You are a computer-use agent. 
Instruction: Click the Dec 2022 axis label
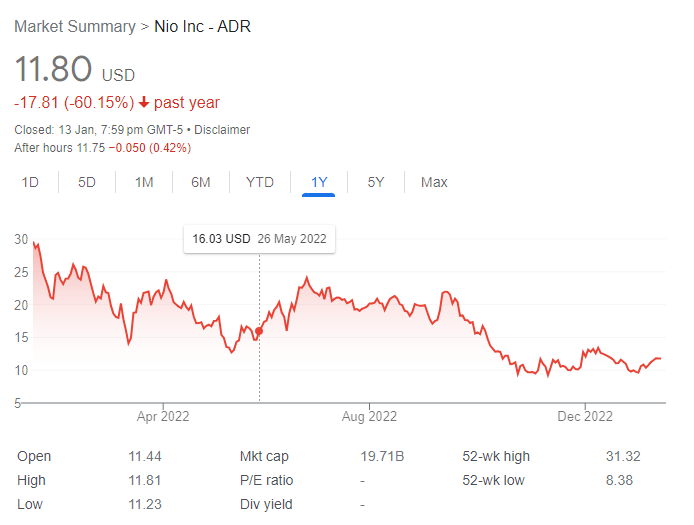(x=584, y=416)
